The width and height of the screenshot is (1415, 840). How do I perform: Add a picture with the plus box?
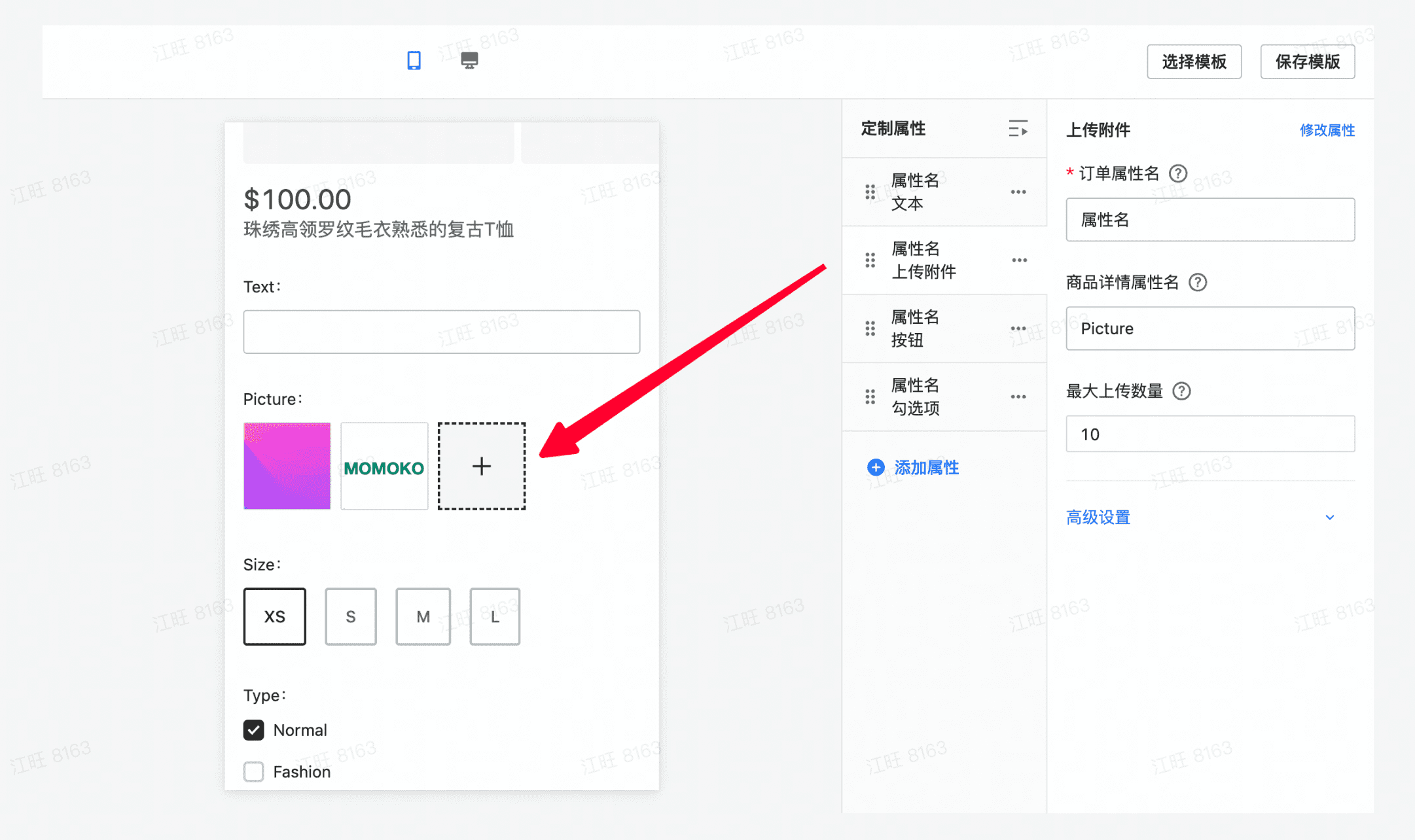point(482,466)
